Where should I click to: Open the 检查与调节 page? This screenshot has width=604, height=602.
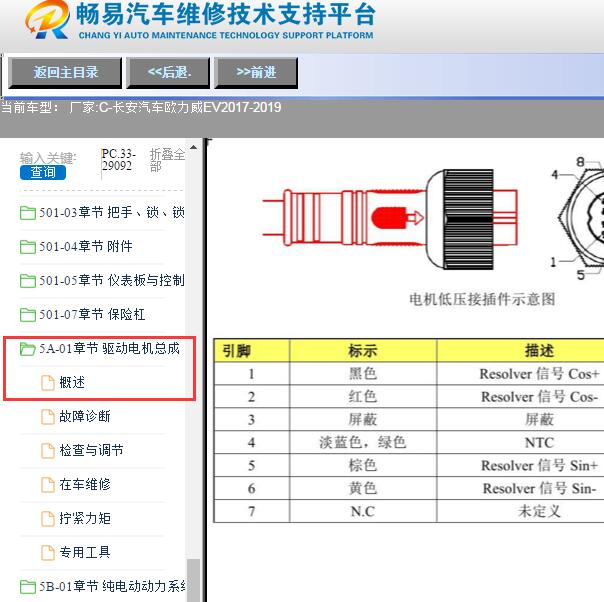(x=91, y=451)
